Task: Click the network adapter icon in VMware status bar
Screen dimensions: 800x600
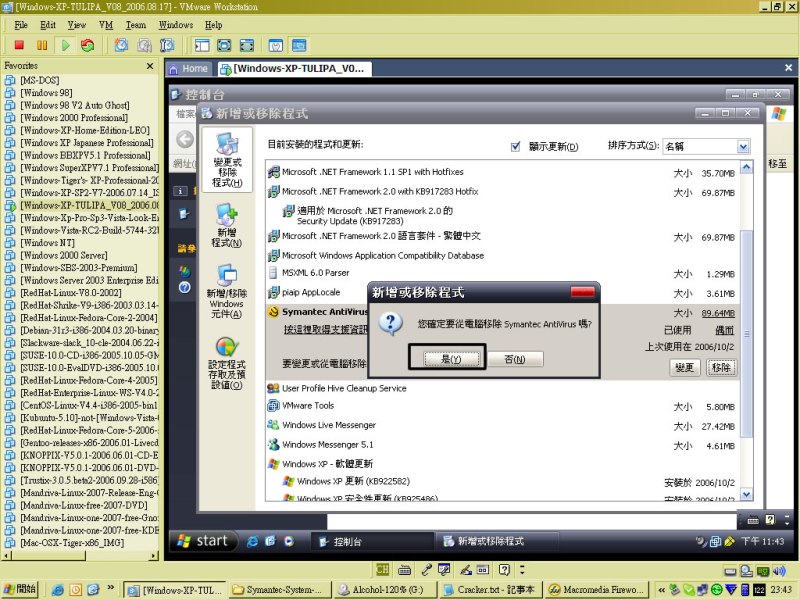Action: [763, 571]
